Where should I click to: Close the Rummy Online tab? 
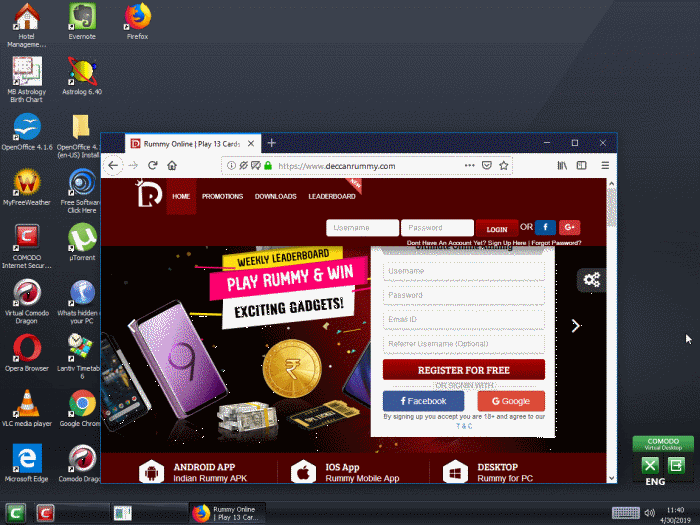[x=251, y=144]
